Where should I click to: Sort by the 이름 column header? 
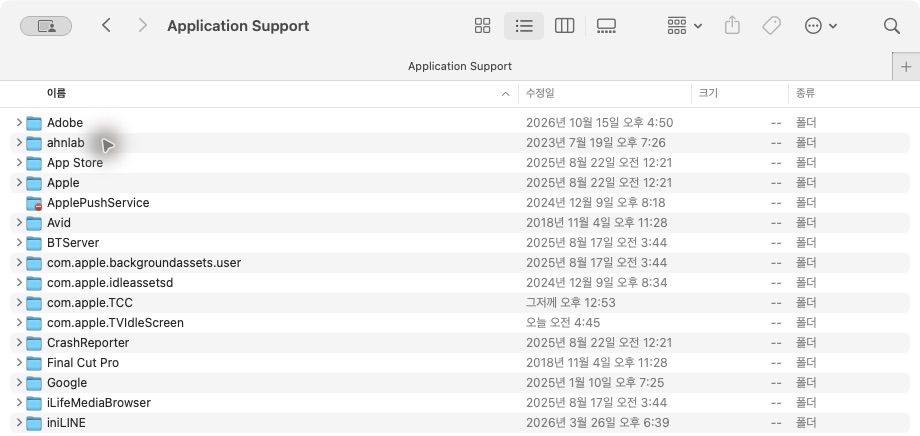tap(56, 93)
